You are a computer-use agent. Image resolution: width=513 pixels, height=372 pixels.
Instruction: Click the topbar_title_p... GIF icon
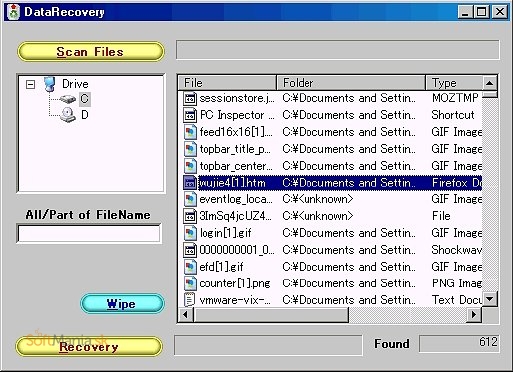[x=190, y=149]
